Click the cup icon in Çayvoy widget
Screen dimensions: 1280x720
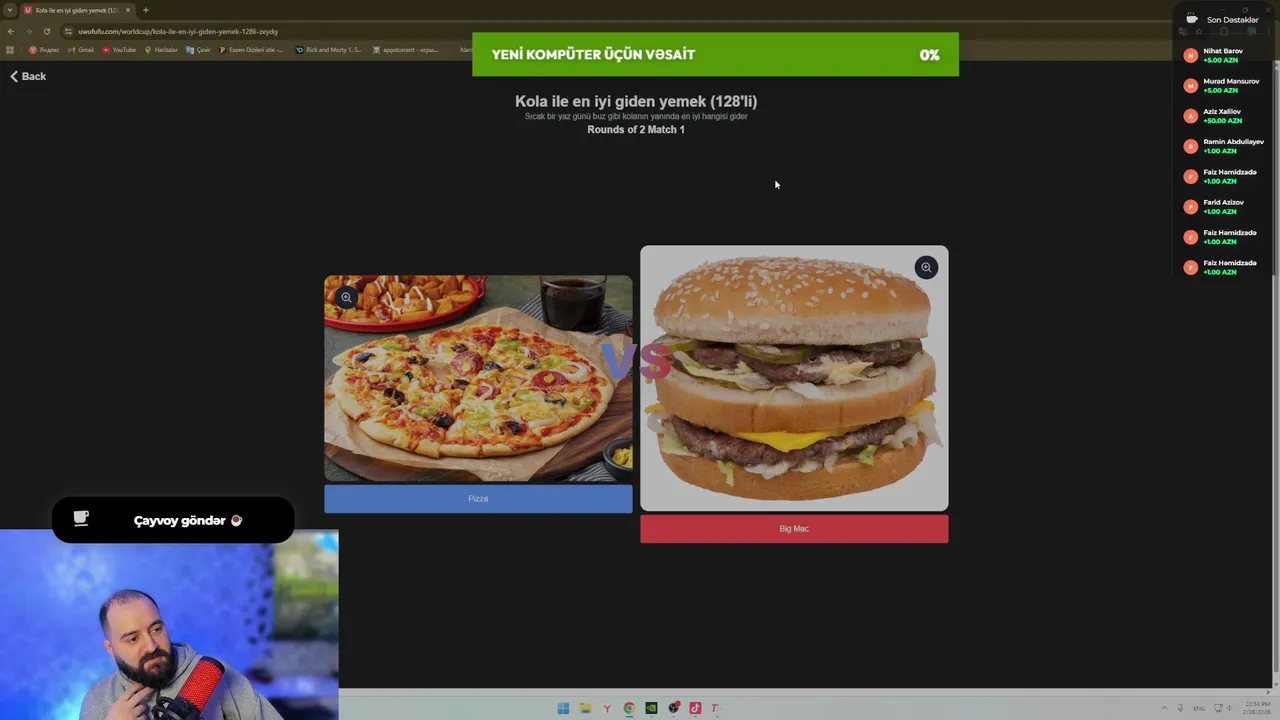pyautogui.click(x=81, y=518)
